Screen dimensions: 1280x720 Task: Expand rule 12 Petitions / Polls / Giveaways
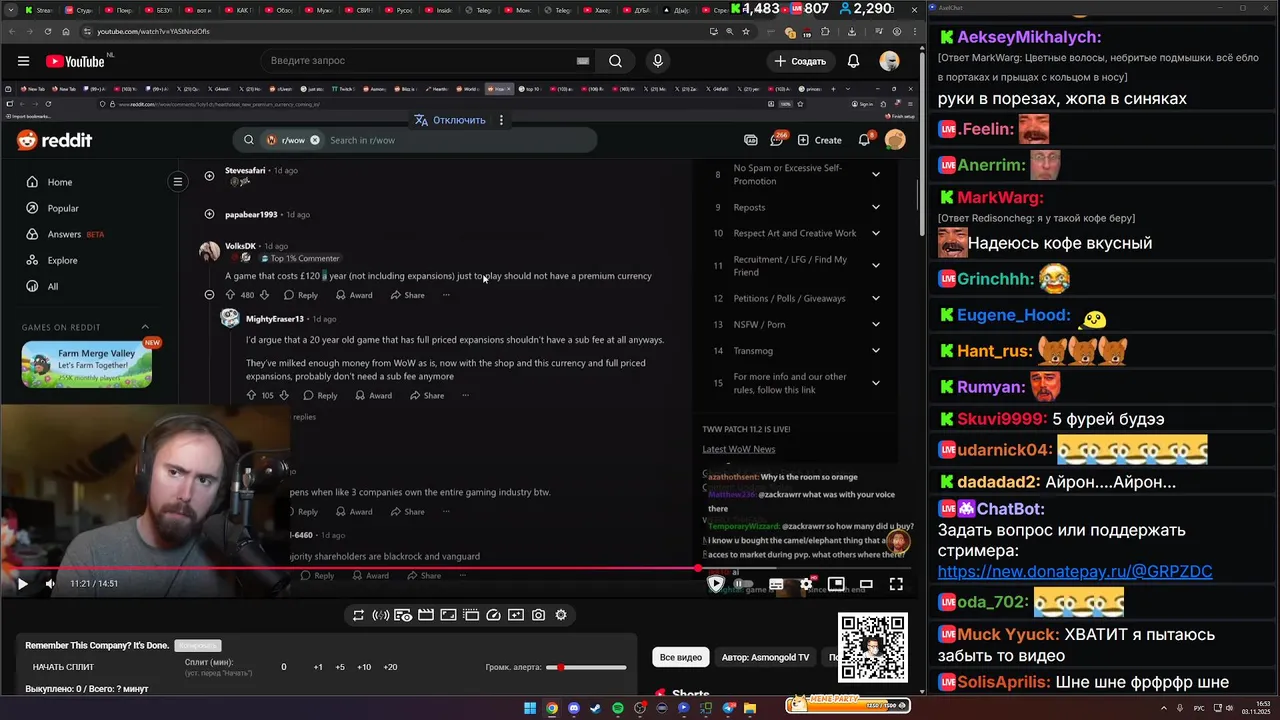[x=875, y=298]
